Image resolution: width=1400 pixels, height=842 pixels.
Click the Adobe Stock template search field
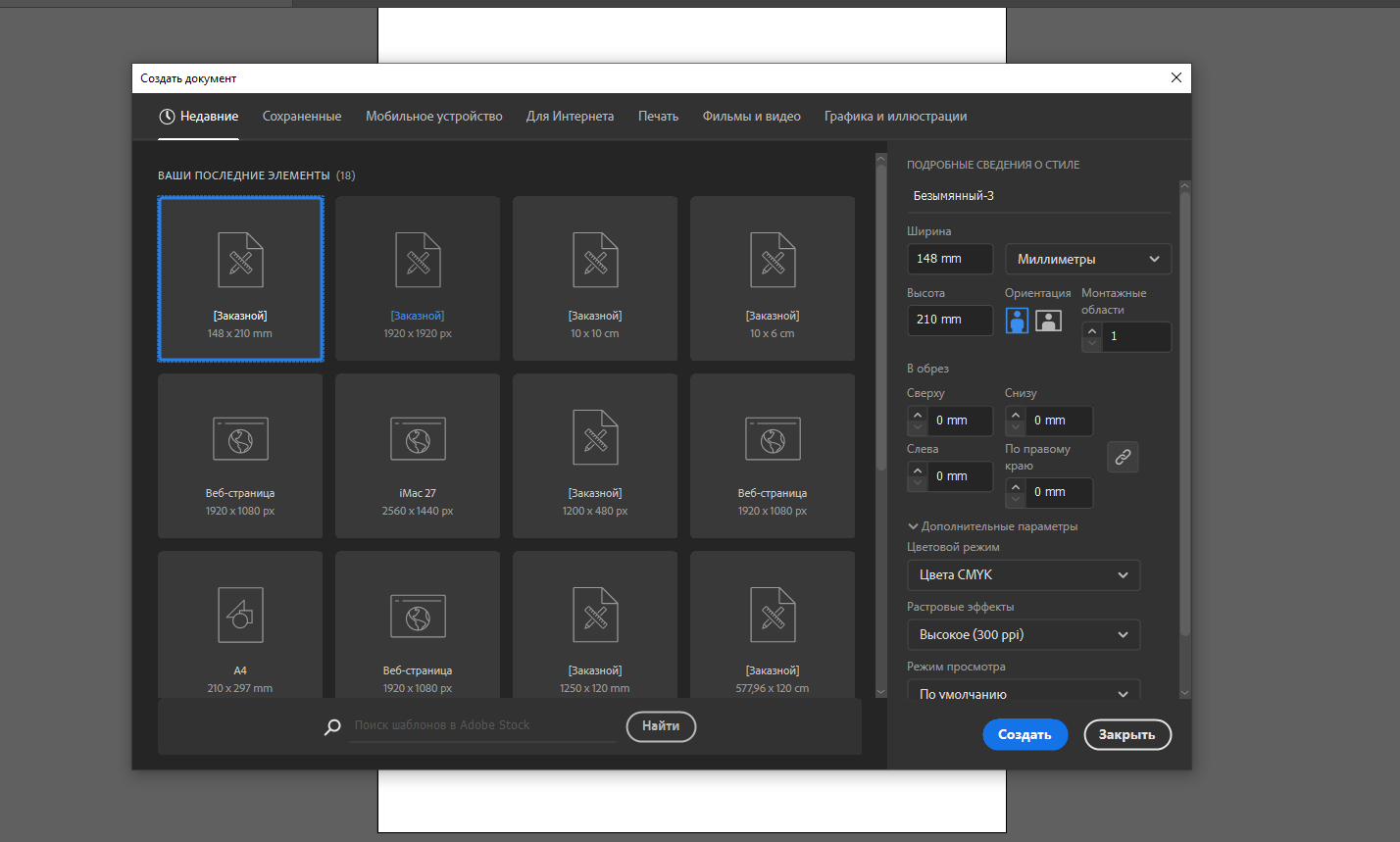click(x=482, y=726)
